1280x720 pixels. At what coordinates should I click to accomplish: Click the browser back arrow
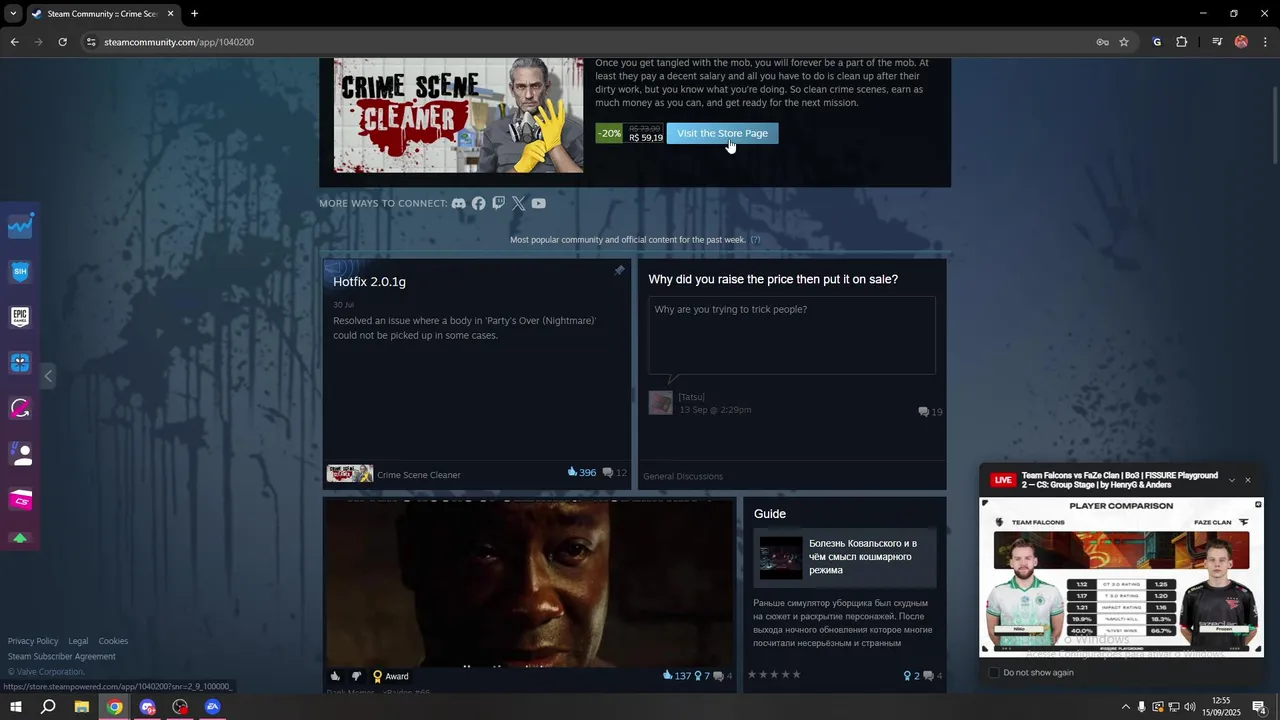pyautogui.click(x=14, y=42)
